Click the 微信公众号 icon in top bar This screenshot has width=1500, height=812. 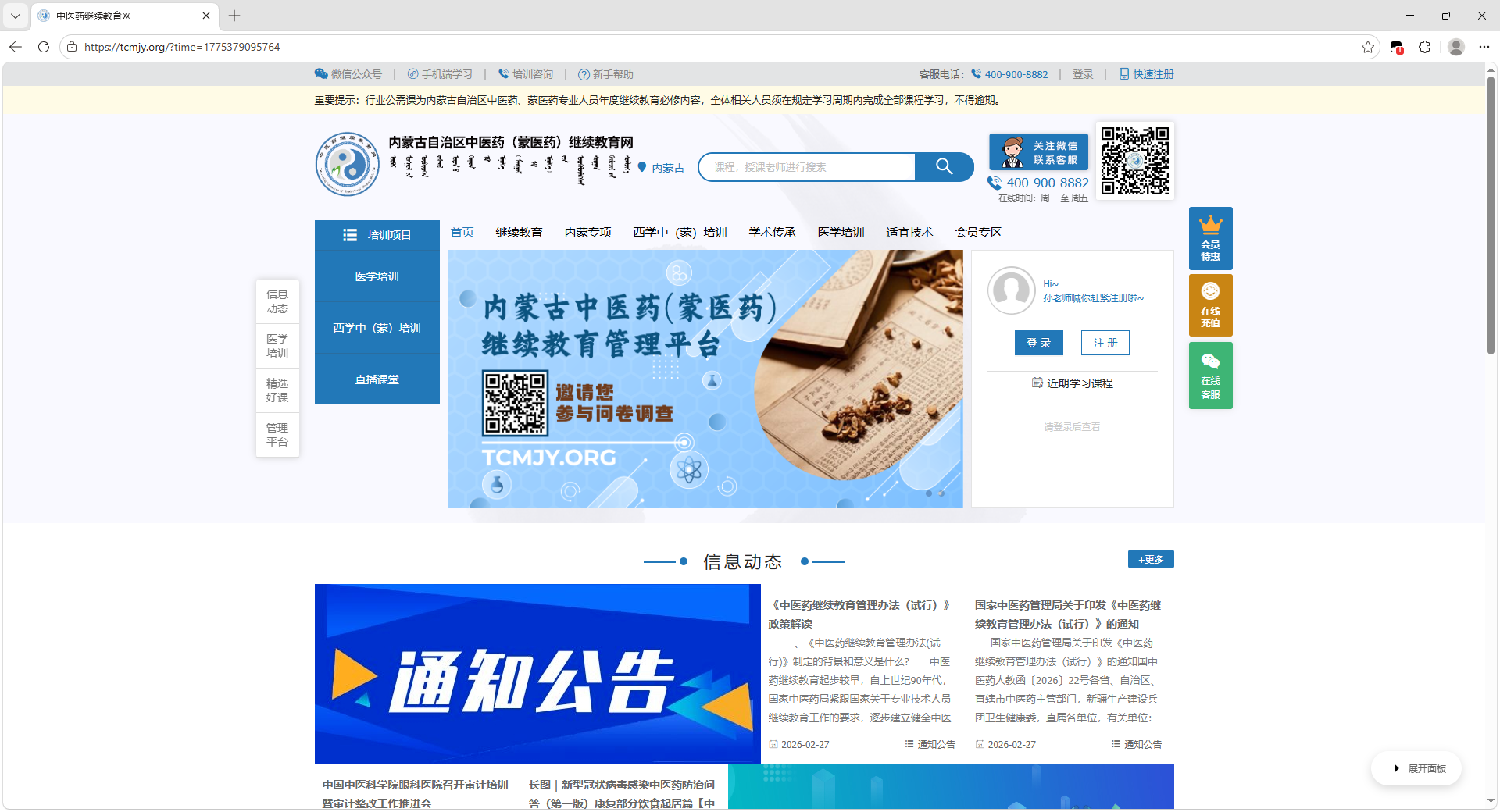tap(321, 74)
